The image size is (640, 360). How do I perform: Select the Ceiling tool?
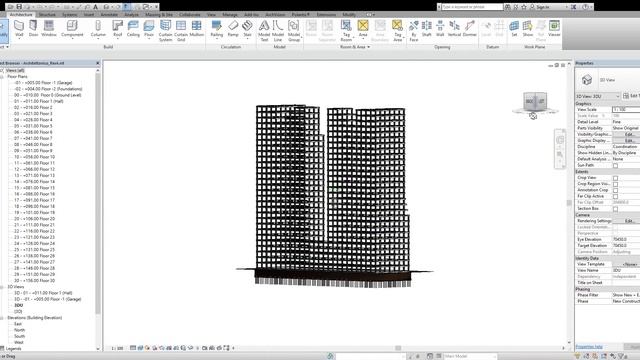click(133, 29)
